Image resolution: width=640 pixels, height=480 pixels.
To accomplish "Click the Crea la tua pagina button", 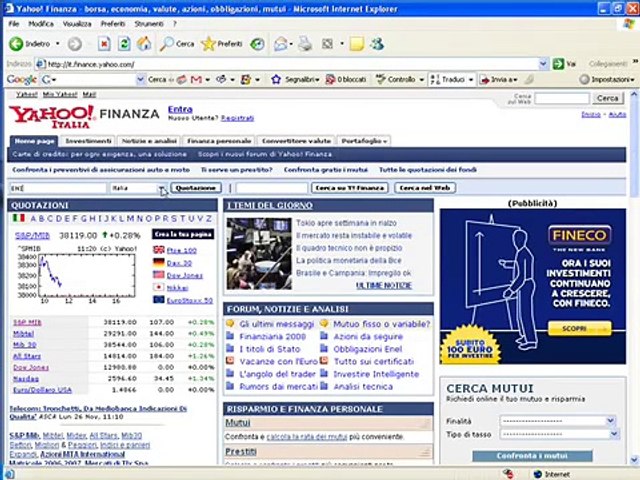I will coord(183,234).
